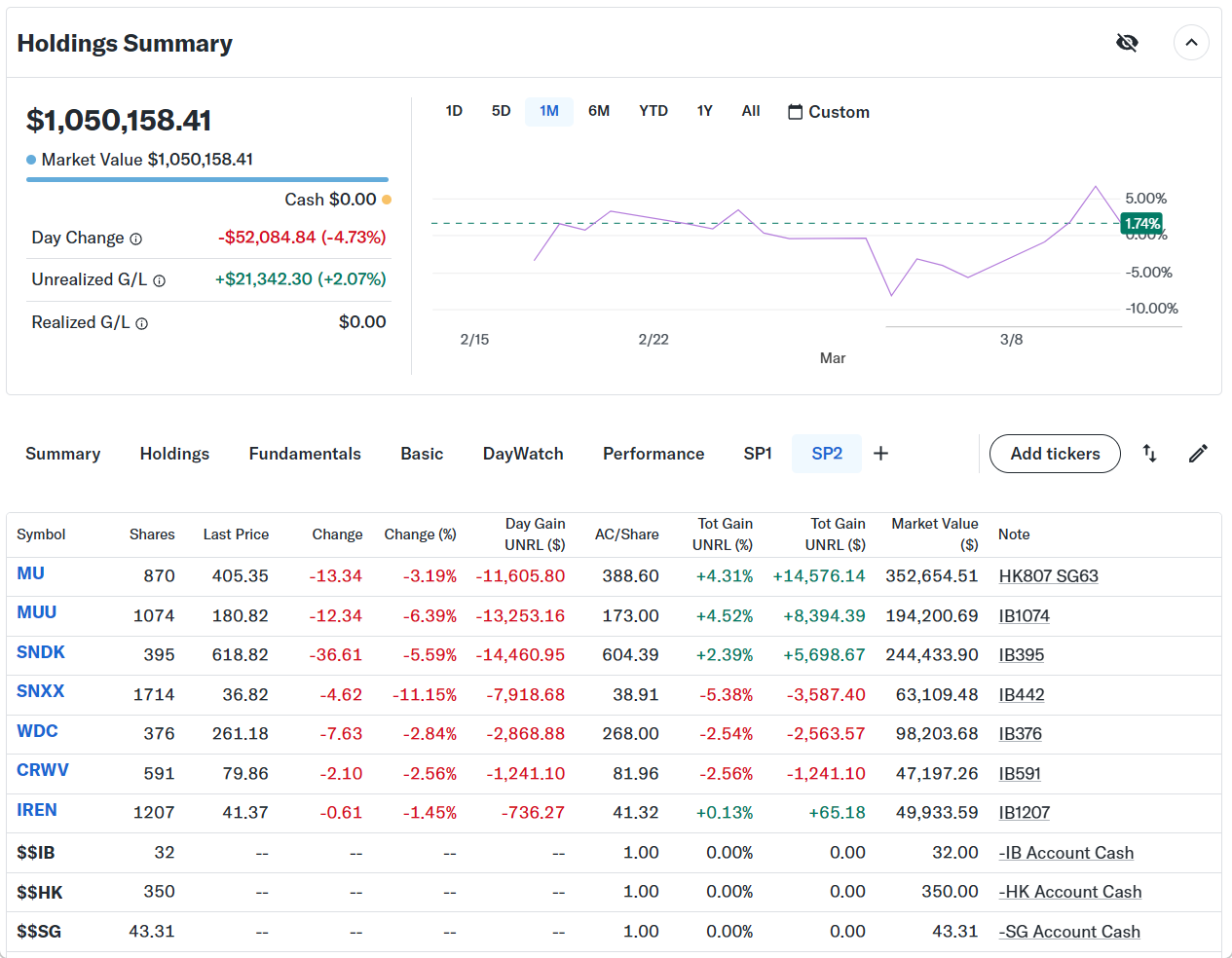Select the 1D chart range
This screenshot has height=958, width=1232.
coord(454,111)
